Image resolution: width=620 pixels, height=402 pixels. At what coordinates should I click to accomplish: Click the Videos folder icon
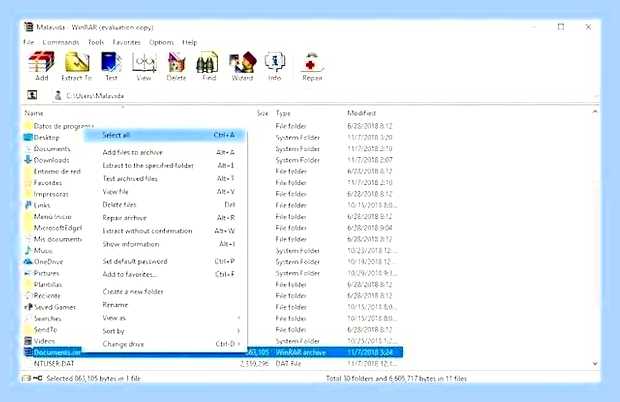(x=28, y=341)
